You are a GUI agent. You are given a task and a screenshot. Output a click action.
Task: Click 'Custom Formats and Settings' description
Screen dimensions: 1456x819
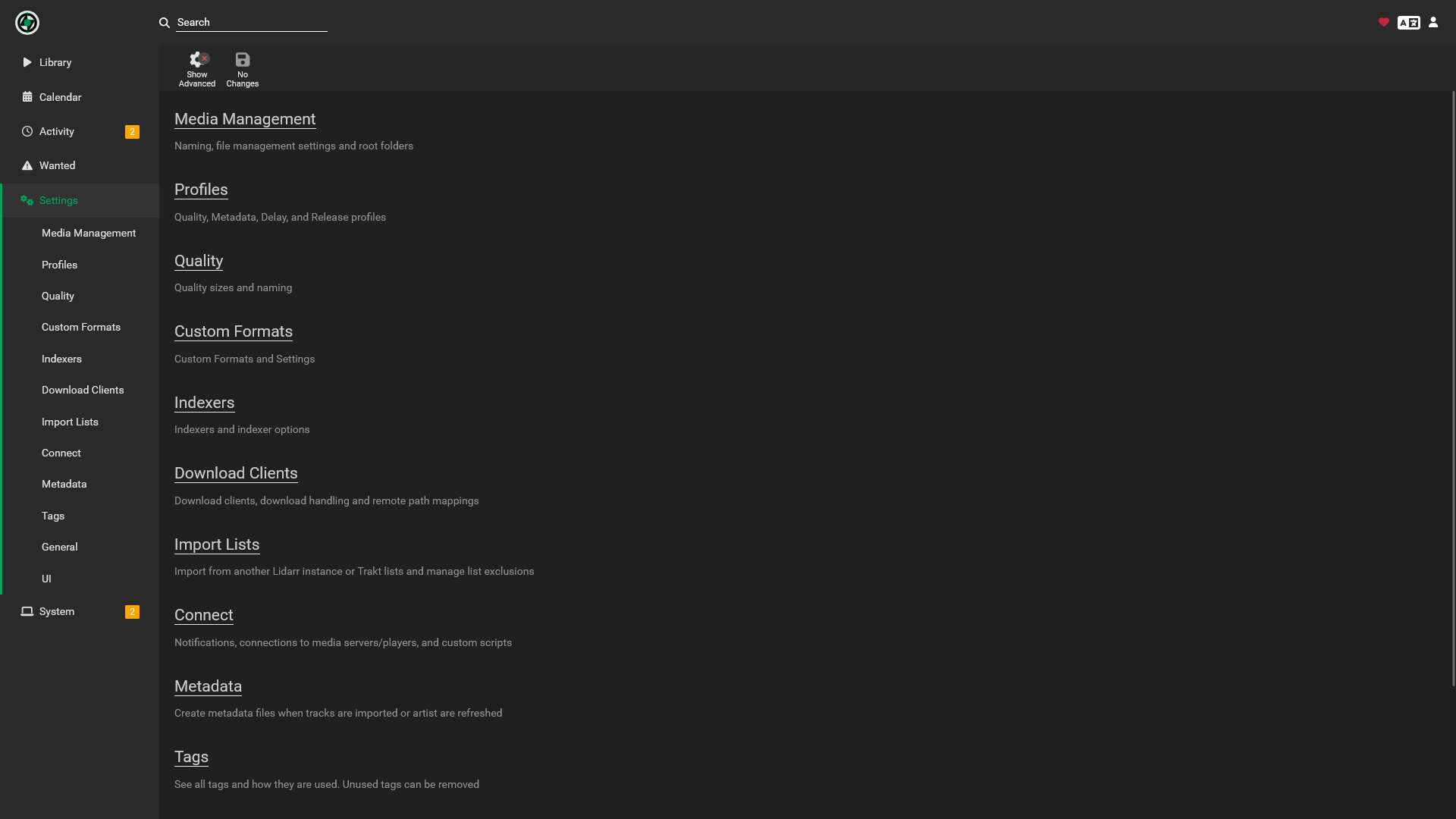pos(244,359)
